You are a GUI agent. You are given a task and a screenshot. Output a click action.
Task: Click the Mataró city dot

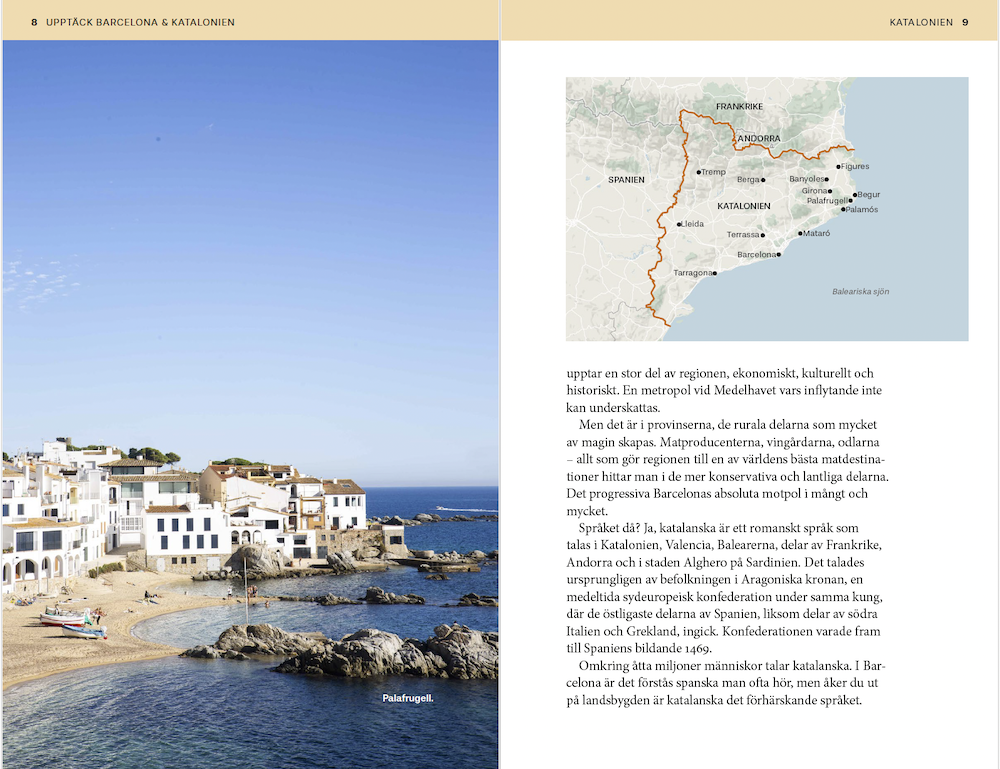801,233
